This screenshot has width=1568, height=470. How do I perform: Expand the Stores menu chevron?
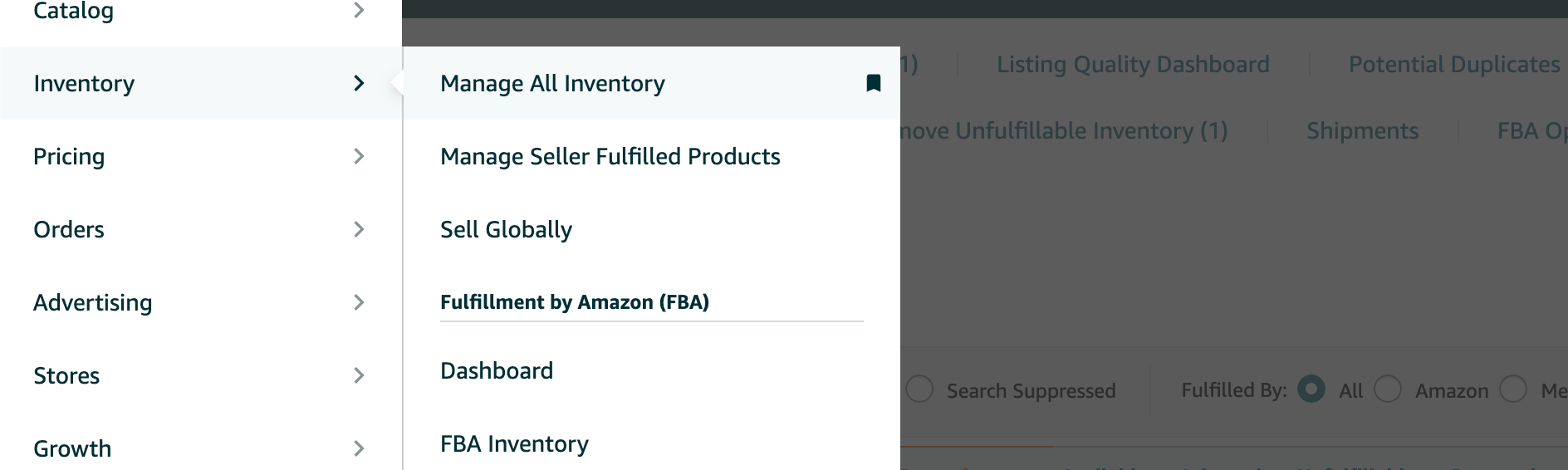pyautogui.click(x=359, y=375)
